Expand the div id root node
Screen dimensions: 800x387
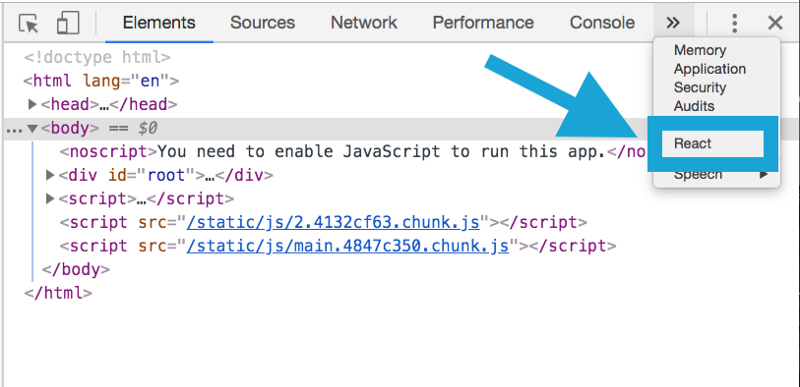point(50,175)
